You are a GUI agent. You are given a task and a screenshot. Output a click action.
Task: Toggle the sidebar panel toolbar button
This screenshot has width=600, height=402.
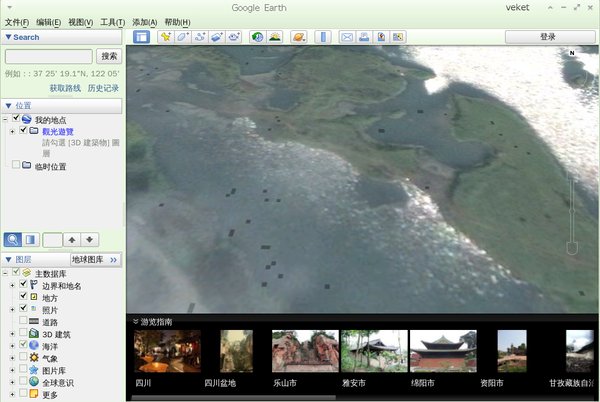(x=142, y=37)
